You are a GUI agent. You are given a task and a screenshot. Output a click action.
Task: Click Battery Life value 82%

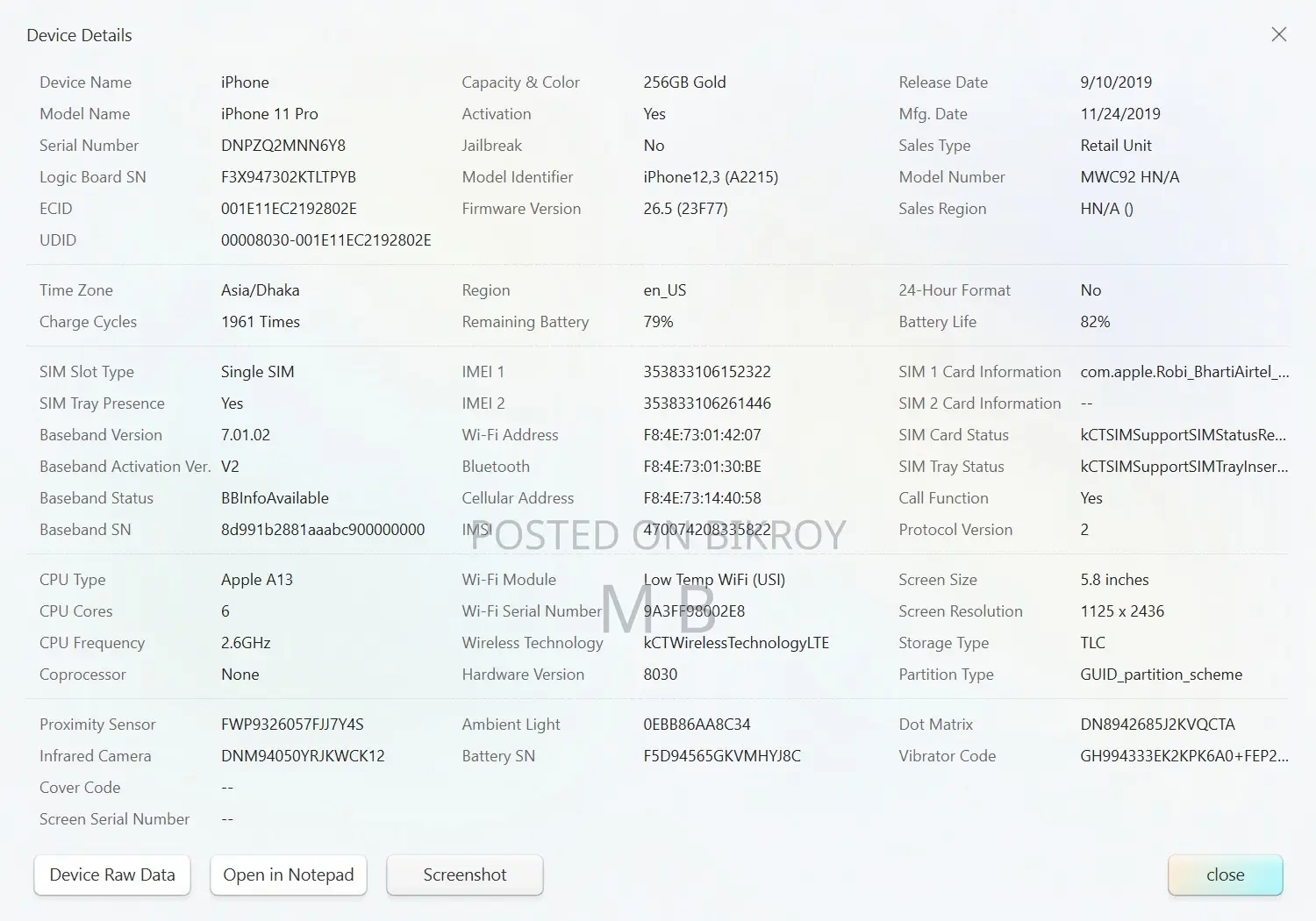coord(1095,322)
